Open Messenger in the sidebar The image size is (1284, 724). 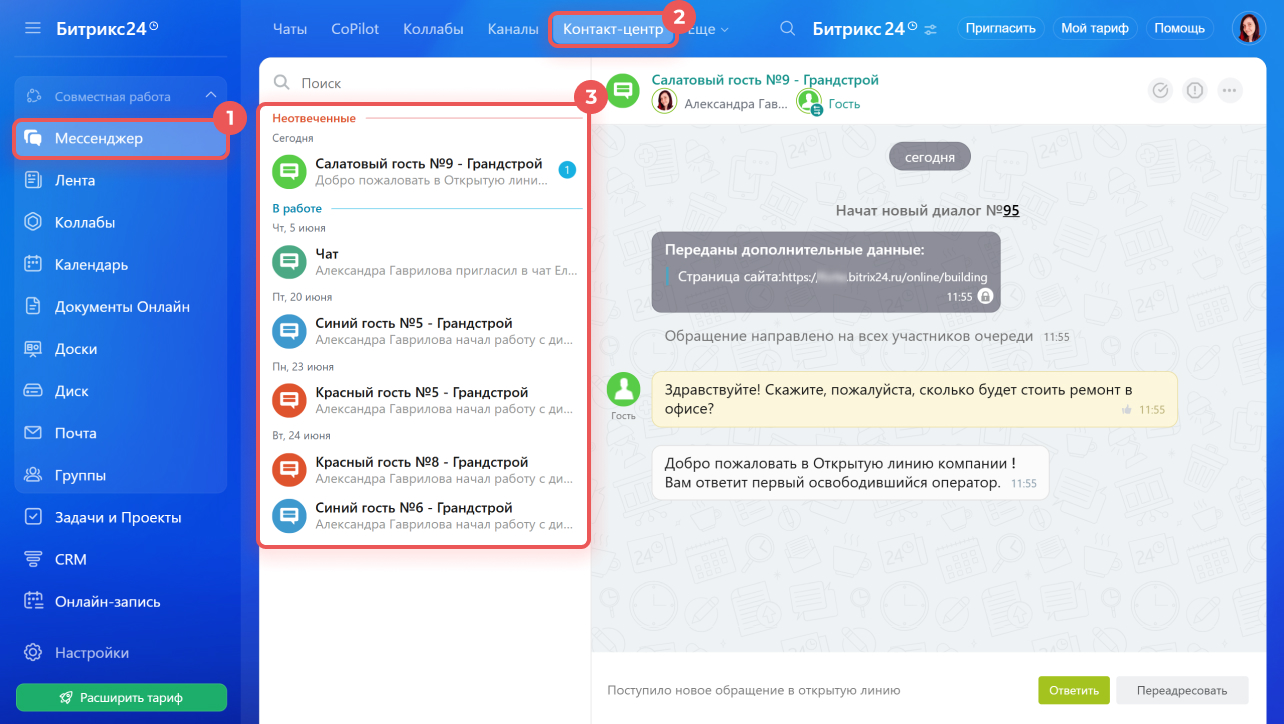click(x=121, y=139)
